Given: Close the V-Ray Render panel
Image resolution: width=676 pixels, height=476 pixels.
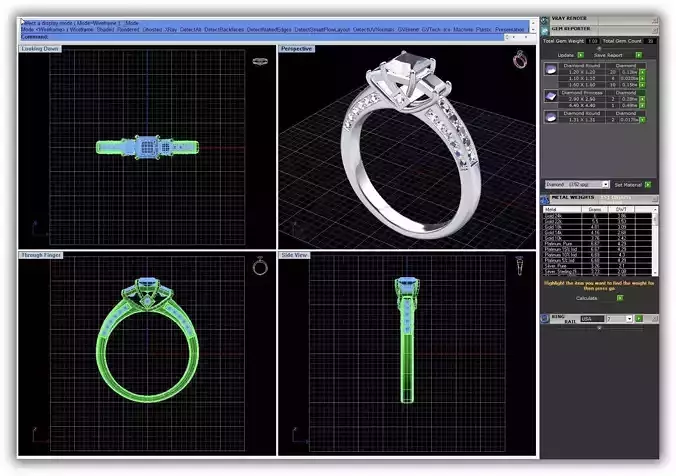Looking at the screenshot, I should 655,20.
